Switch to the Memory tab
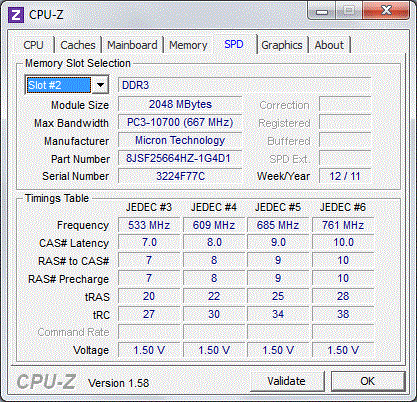Viewport: 418px width, 403px height. 188,45
